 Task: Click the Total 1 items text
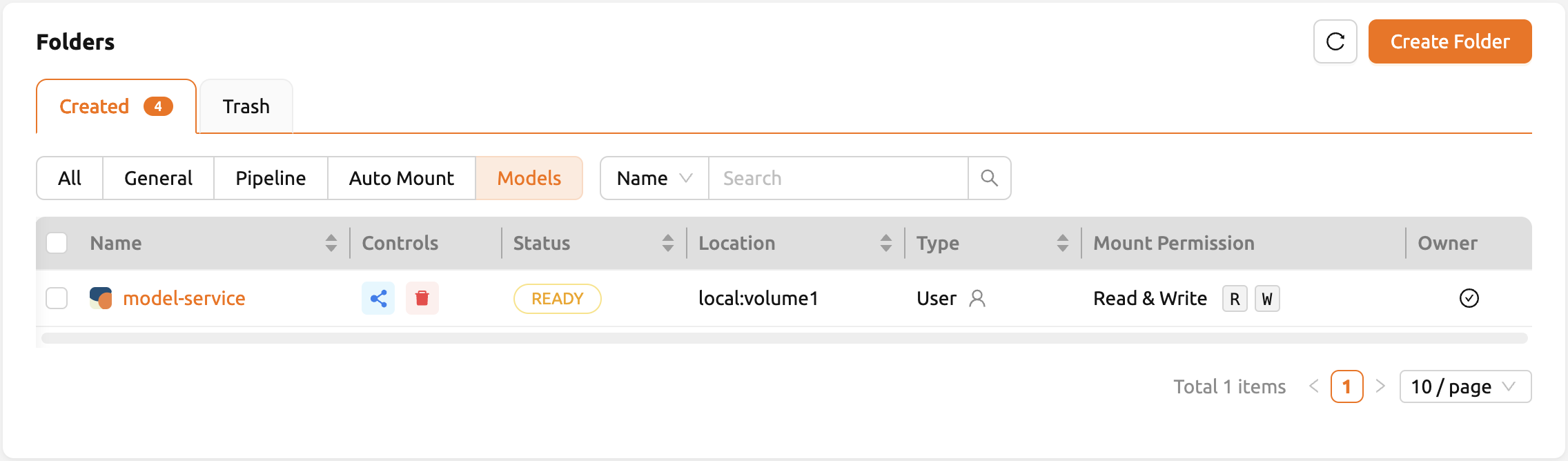[x=1230, y=386]
